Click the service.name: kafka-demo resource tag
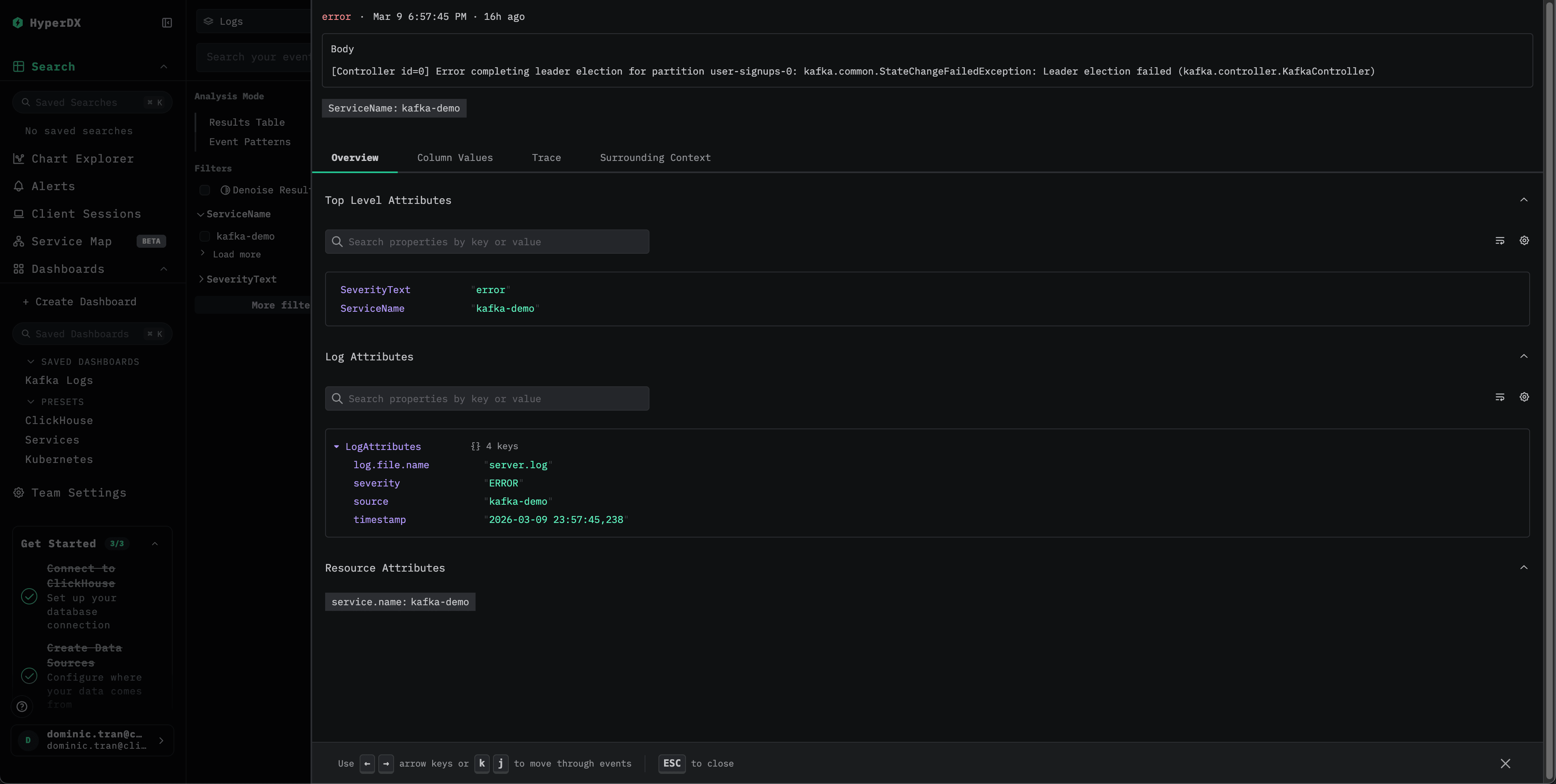This screenshot has height=784, width=1556. [x=400, y=602]
